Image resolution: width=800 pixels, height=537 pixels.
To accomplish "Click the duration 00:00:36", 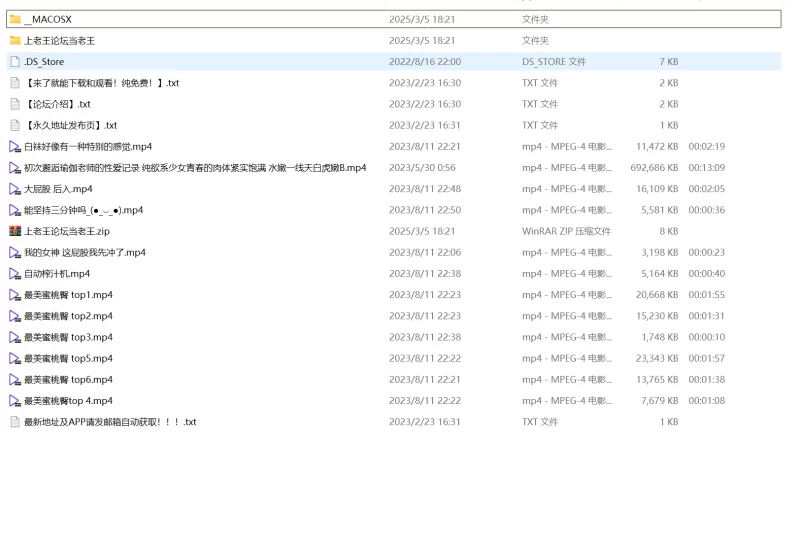I will coord(707,210).
